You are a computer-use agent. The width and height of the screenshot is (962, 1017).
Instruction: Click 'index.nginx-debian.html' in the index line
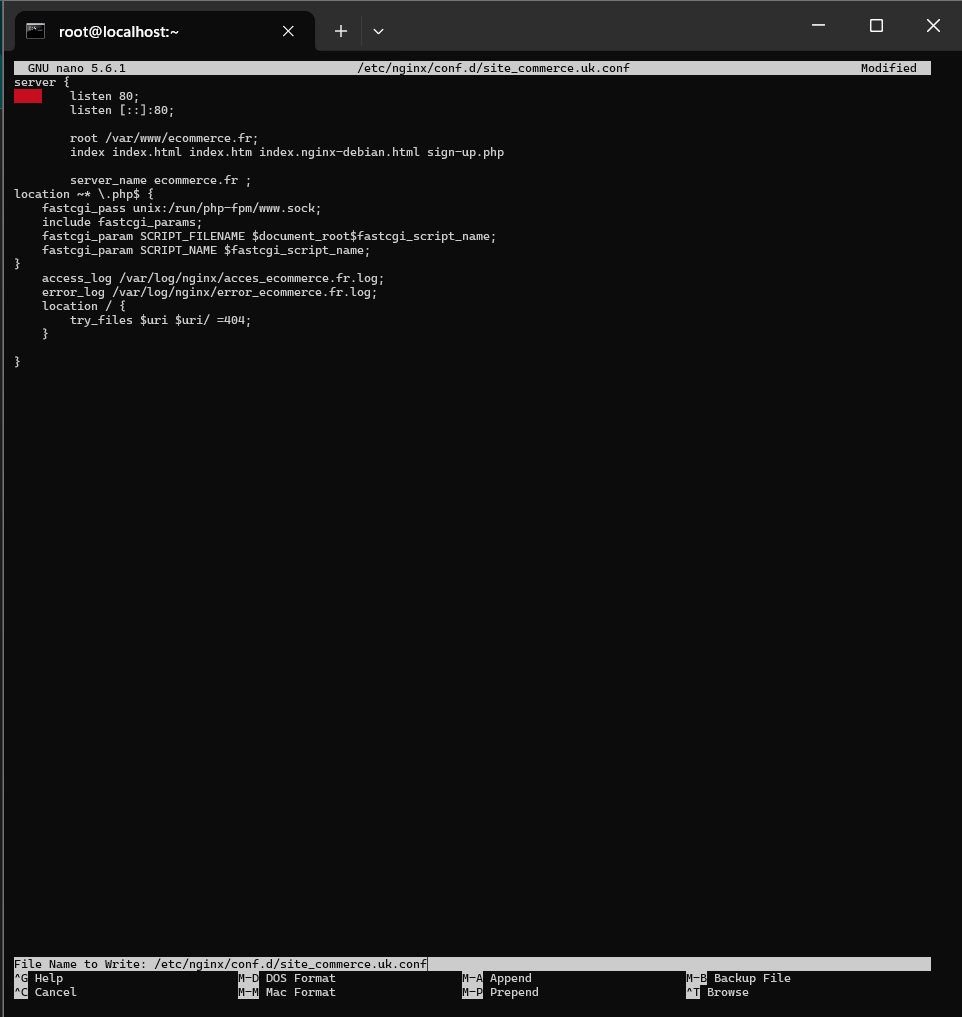point(339,152)
